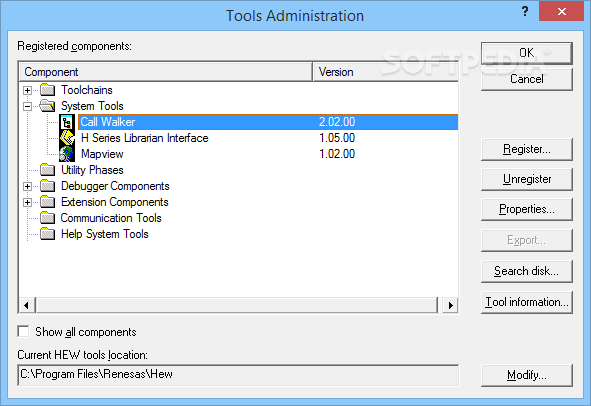Click the Version column header
This screenshot has height=406, width=591.
pos(386,72)
